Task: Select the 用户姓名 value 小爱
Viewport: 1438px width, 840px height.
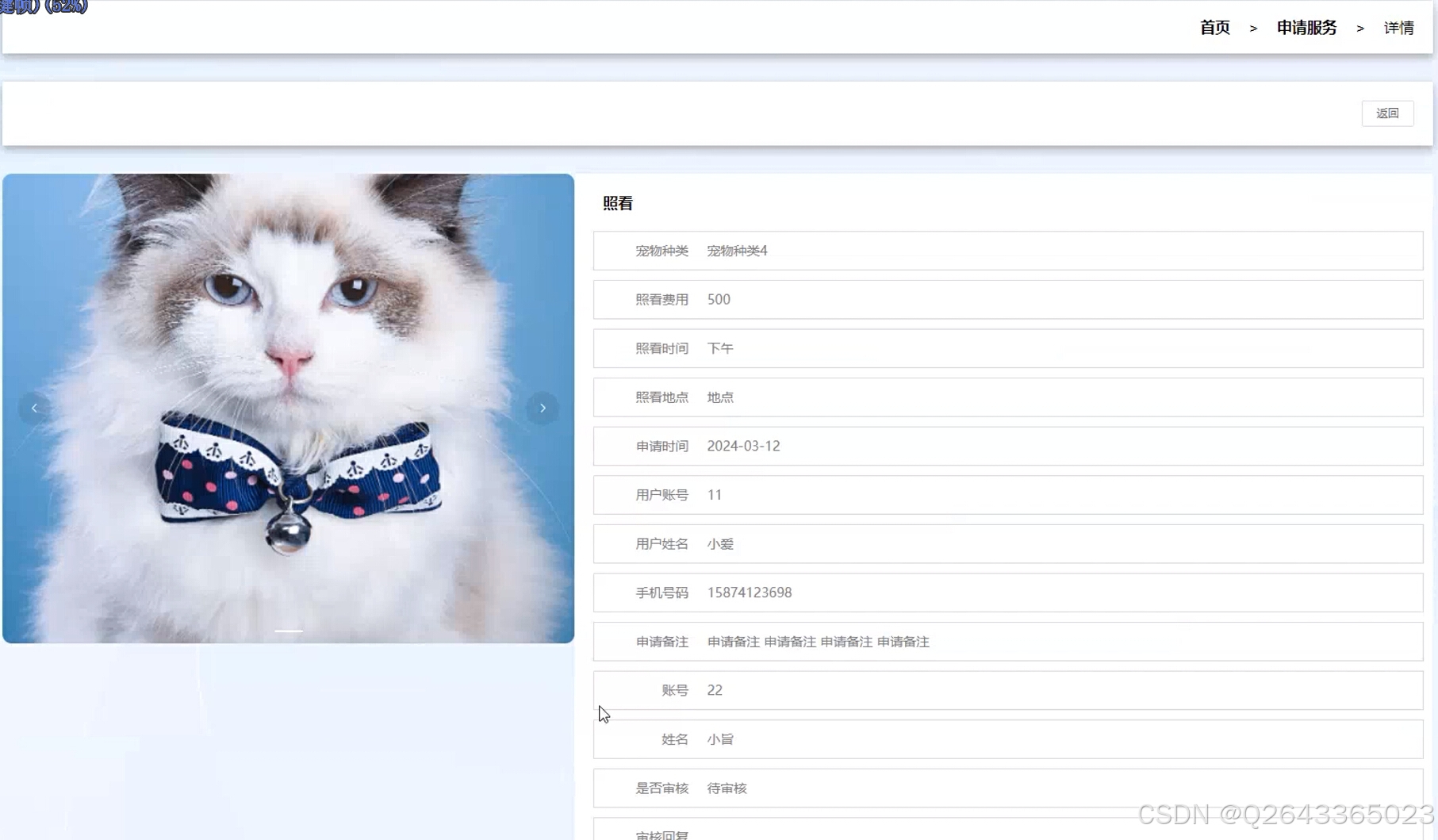Action: pos(720,544)
